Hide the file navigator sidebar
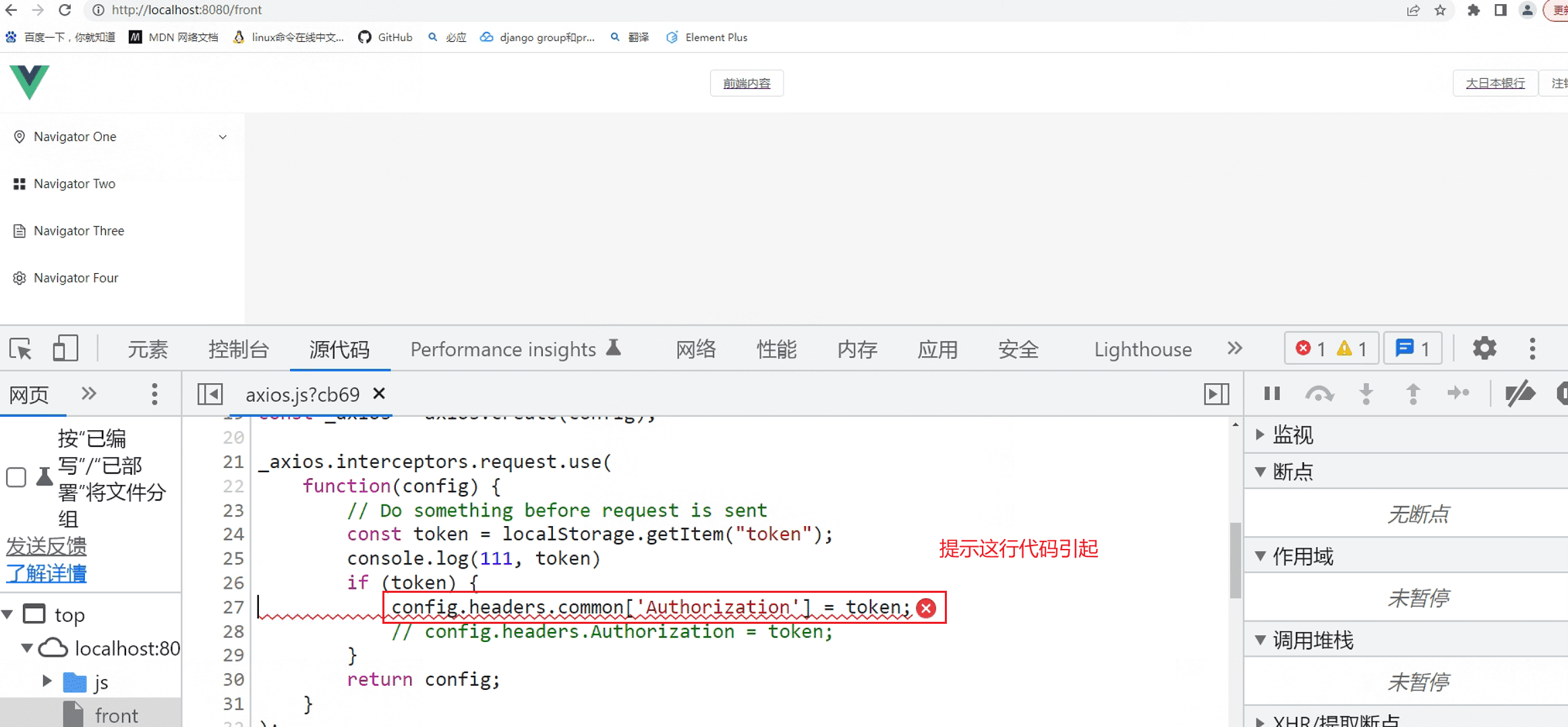 click(210, 394)
